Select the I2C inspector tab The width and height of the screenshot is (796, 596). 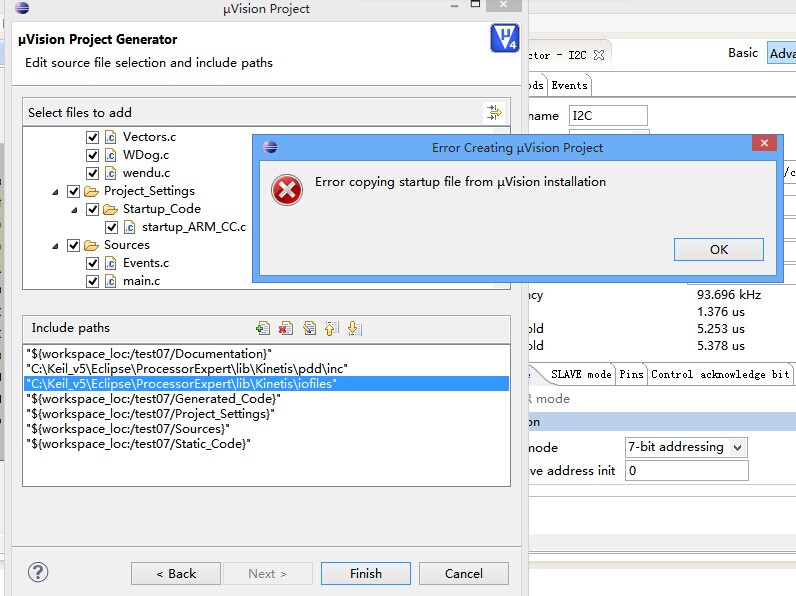(569, 55)
